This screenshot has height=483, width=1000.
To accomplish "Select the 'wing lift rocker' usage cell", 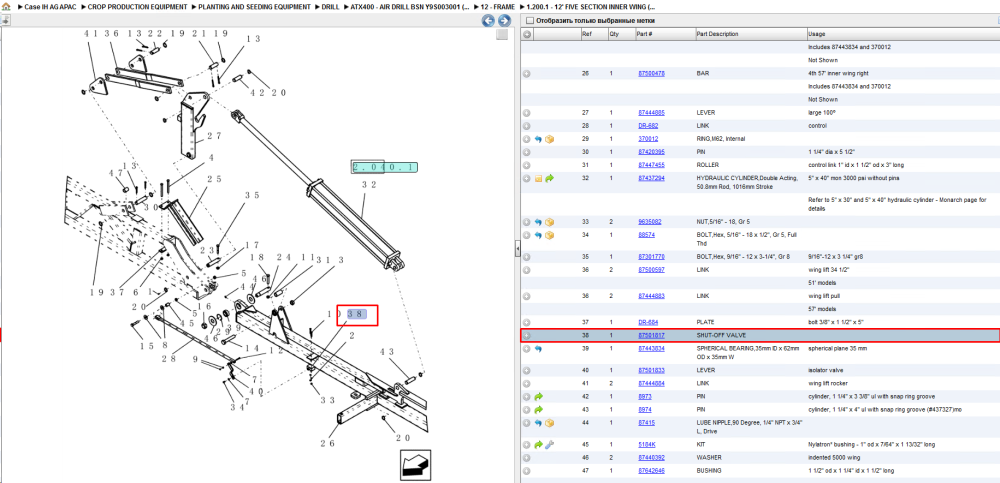I will pos(827,383).
